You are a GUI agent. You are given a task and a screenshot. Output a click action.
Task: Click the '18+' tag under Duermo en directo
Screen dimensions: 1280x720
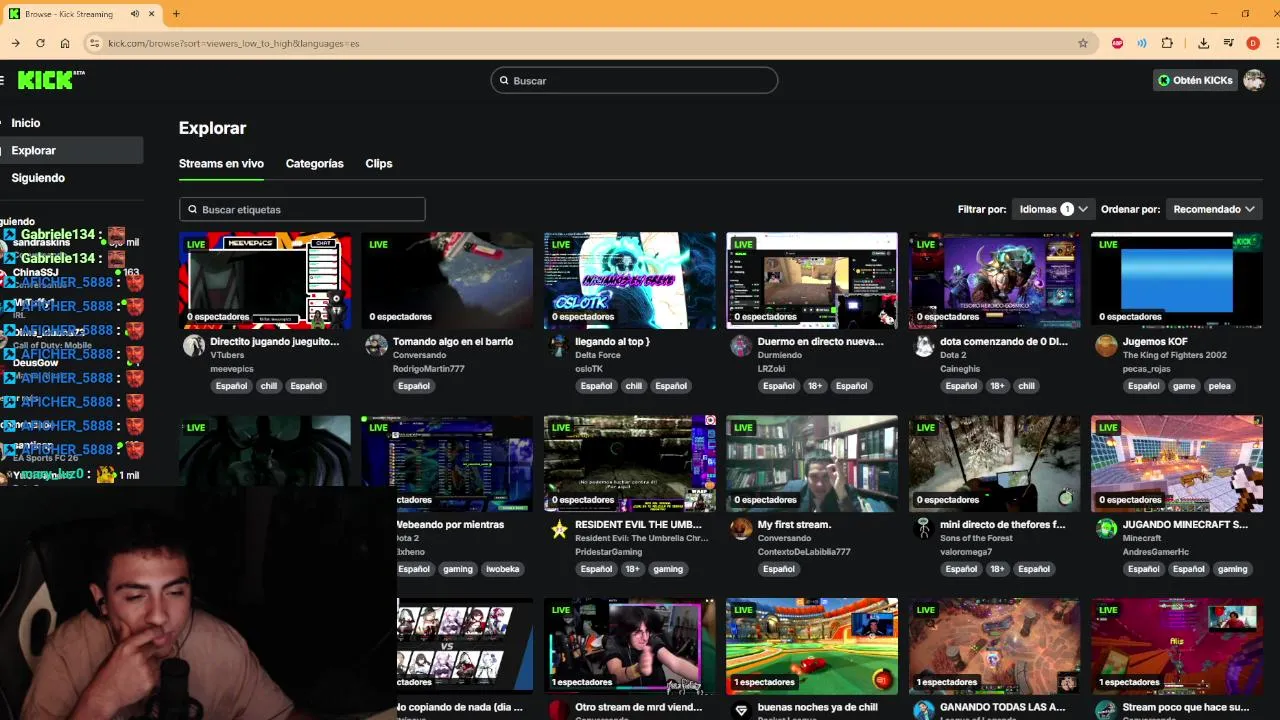814,386
